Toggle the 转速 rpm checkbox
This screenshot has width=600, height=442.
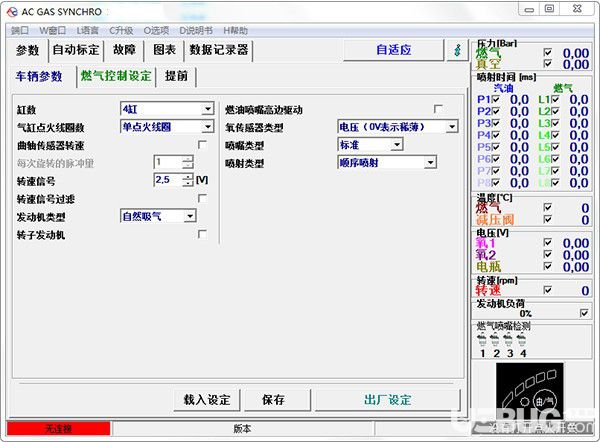tap(548, 290)
